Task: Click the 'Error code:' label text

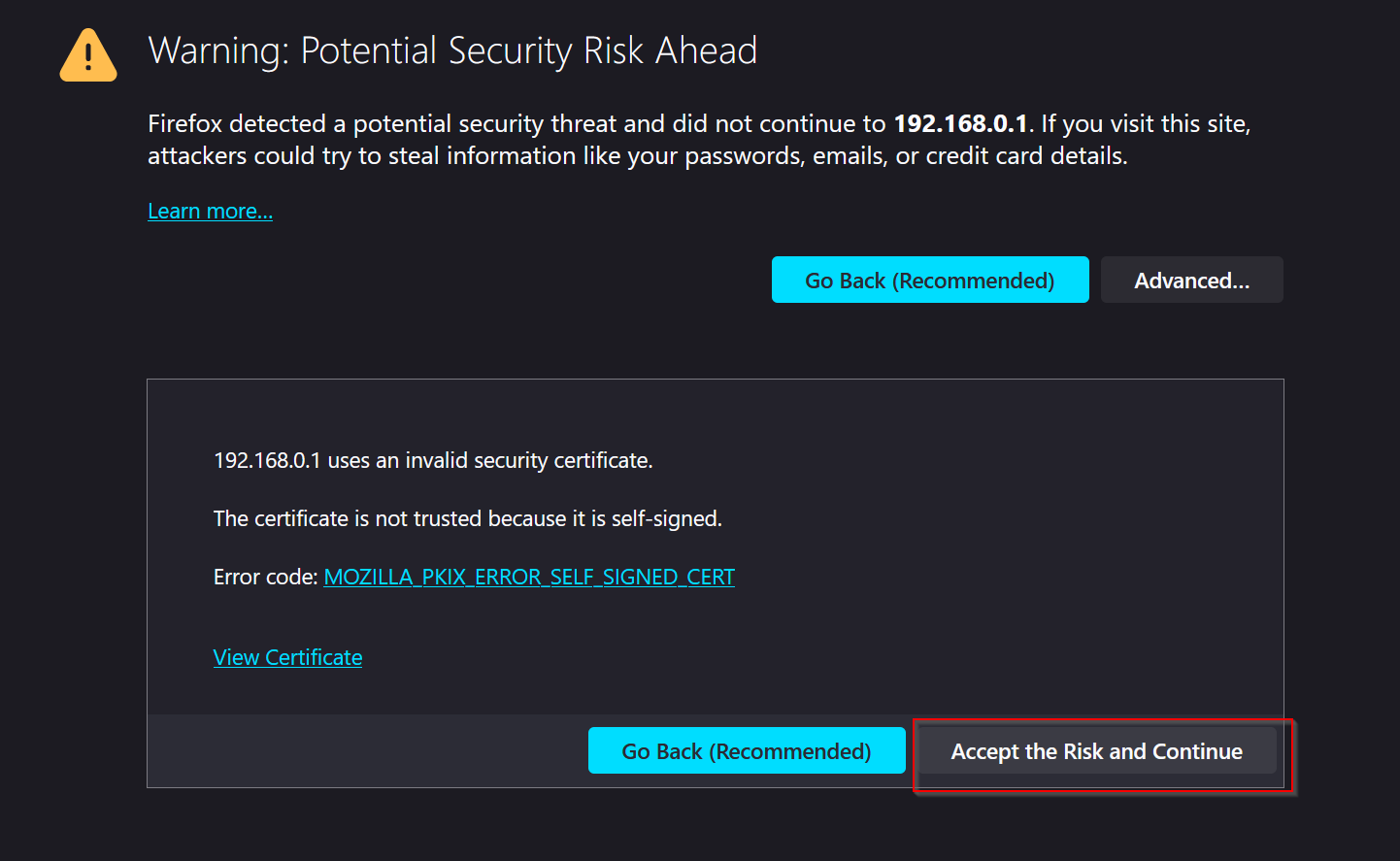Action: point(265,577)
